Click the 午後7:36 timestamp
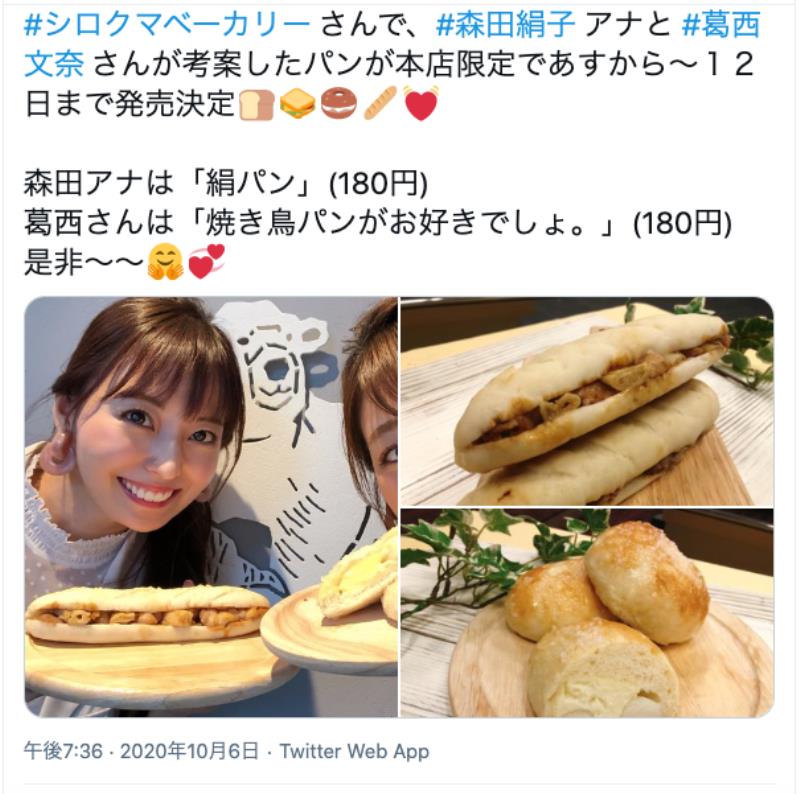Screen dimensions: 800x794 [x=63, y=751]
